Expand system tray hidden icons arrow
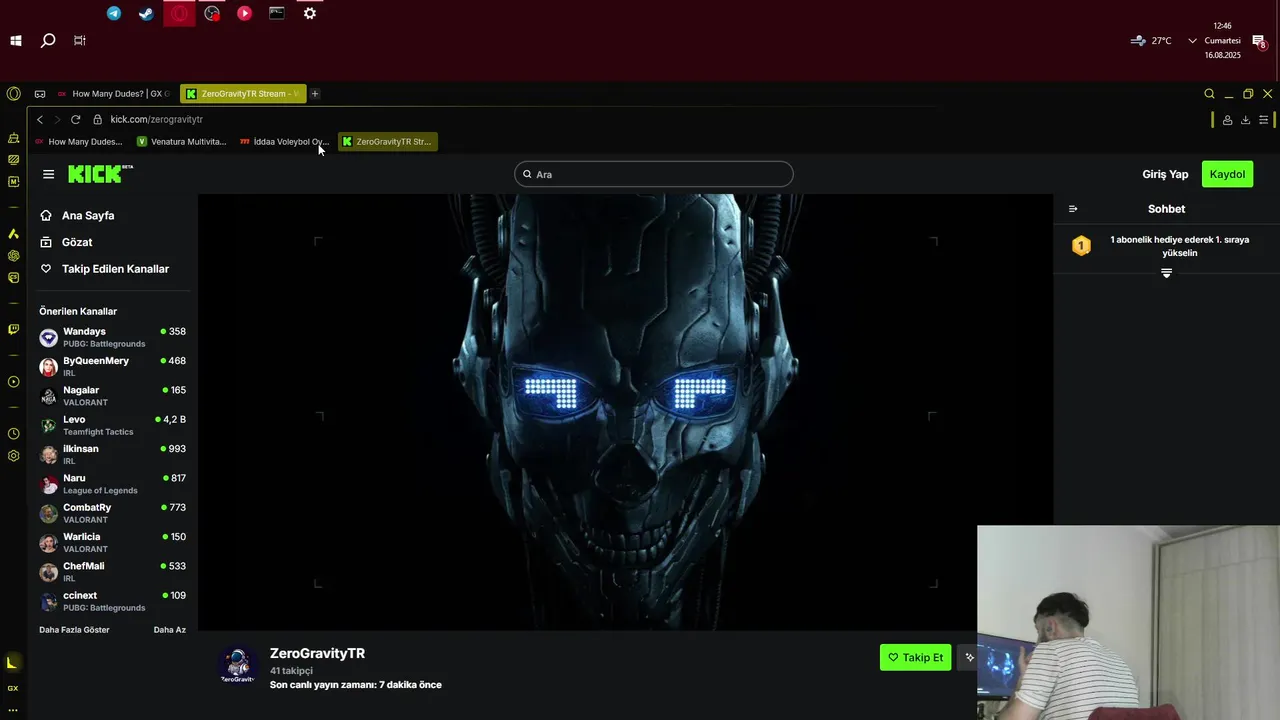The width and height of the screenshot is (1280, 720). 1192,41
